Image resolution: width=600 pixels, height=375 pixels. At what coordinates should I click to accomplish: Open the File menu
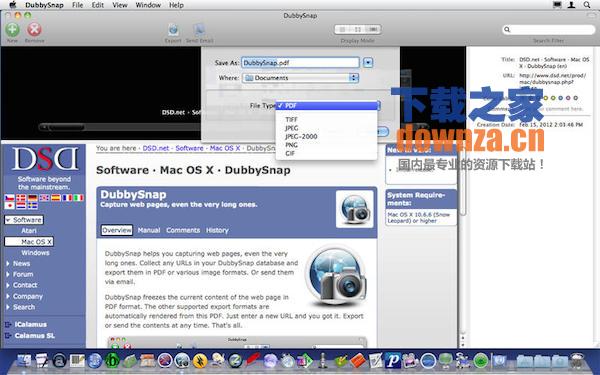[78, 5]
